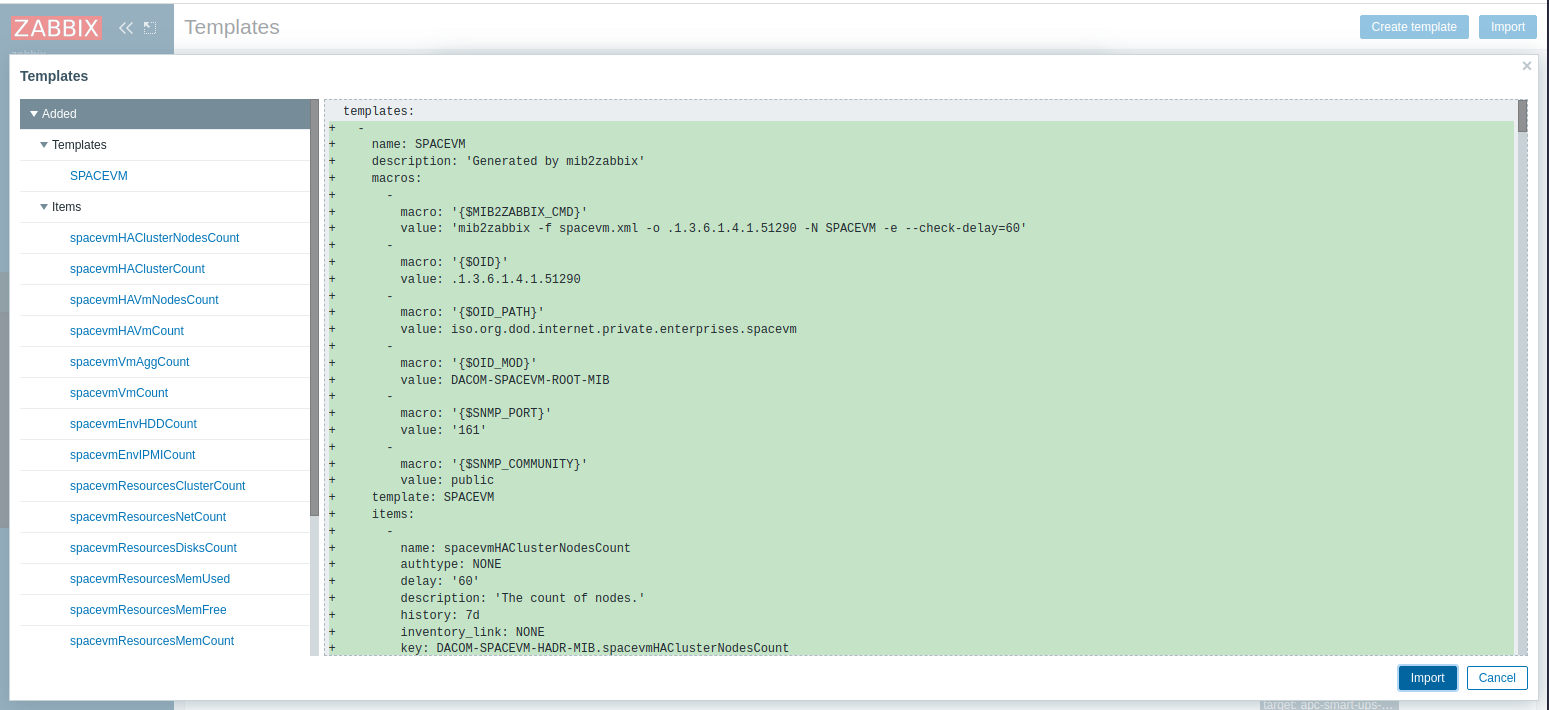Screen dimensions: 1549x710
Task: Select spacevmResourcesMemFree item
Action: click(x=149, y=610)
